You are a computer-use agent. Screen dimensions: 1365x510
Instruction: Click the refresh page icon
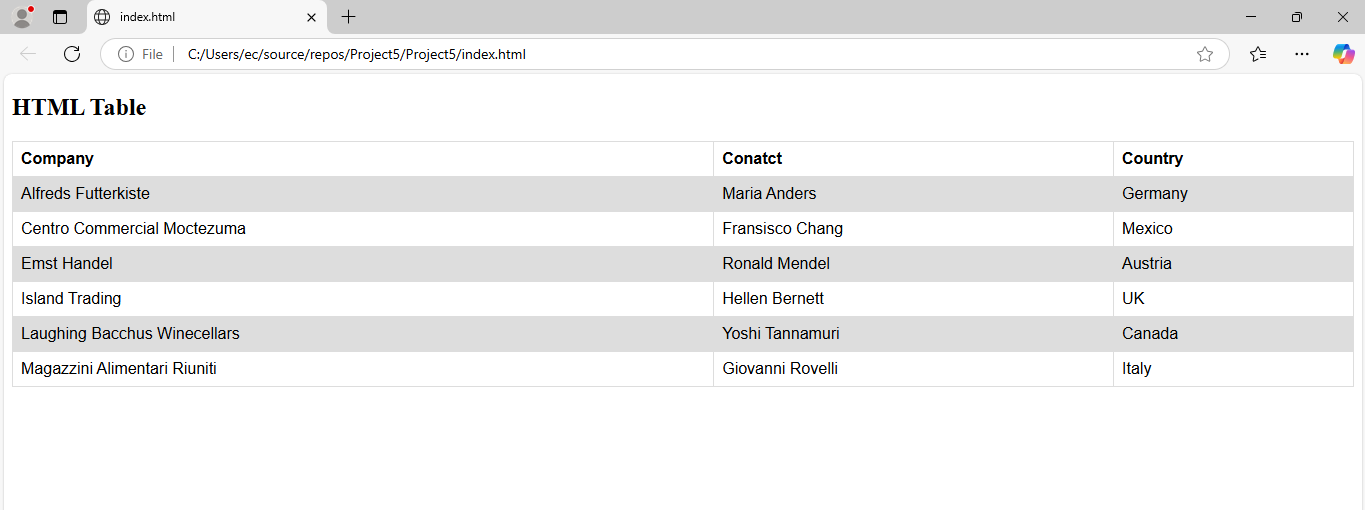point(72,54)
